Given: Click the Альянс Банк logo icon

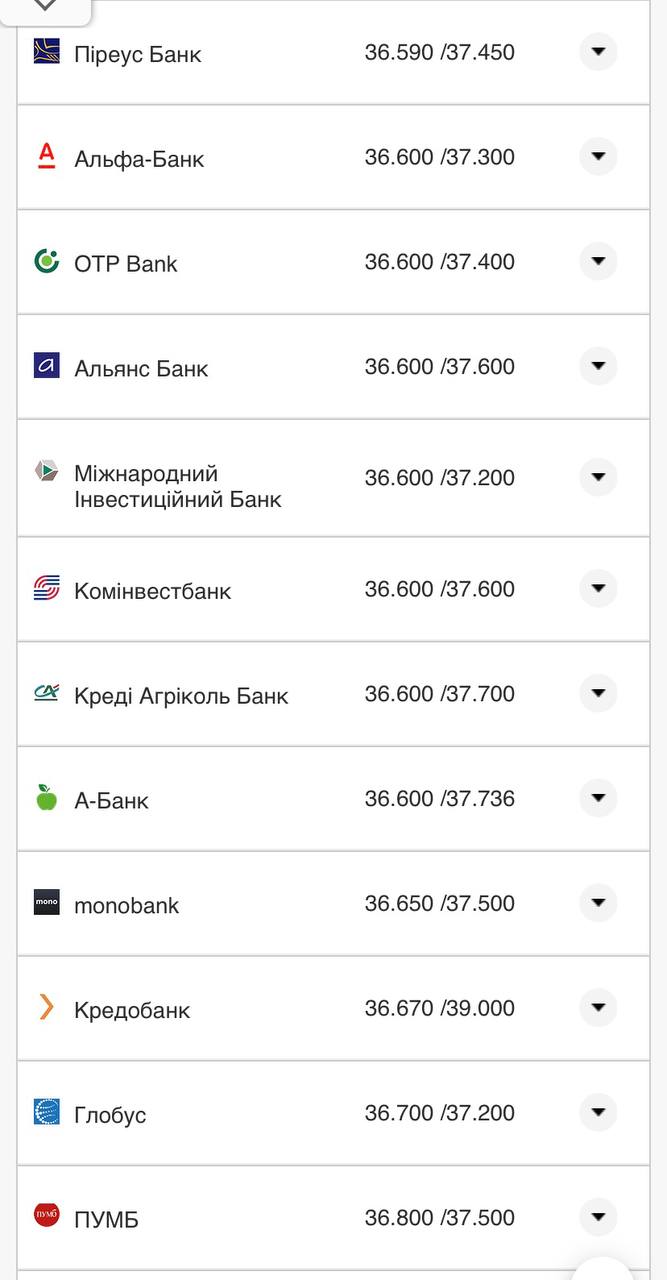Looking at the screenshot, I should (x=47, y=366).
